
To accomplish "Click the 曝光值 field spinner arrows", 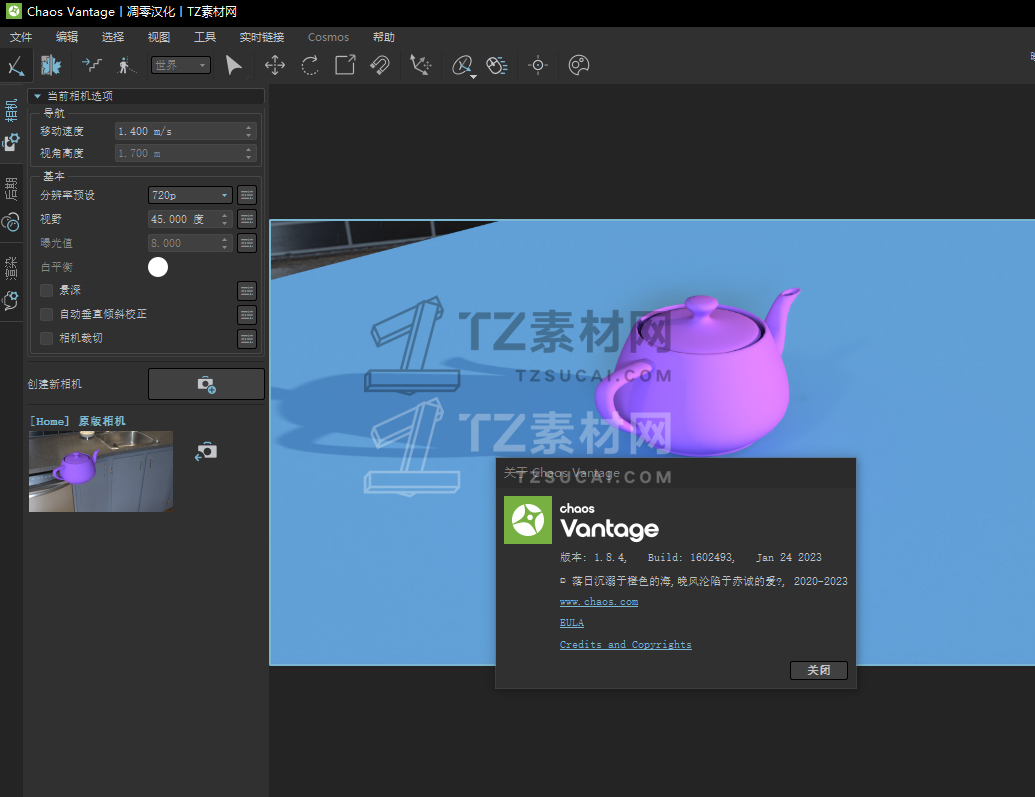I will (224, 243).
